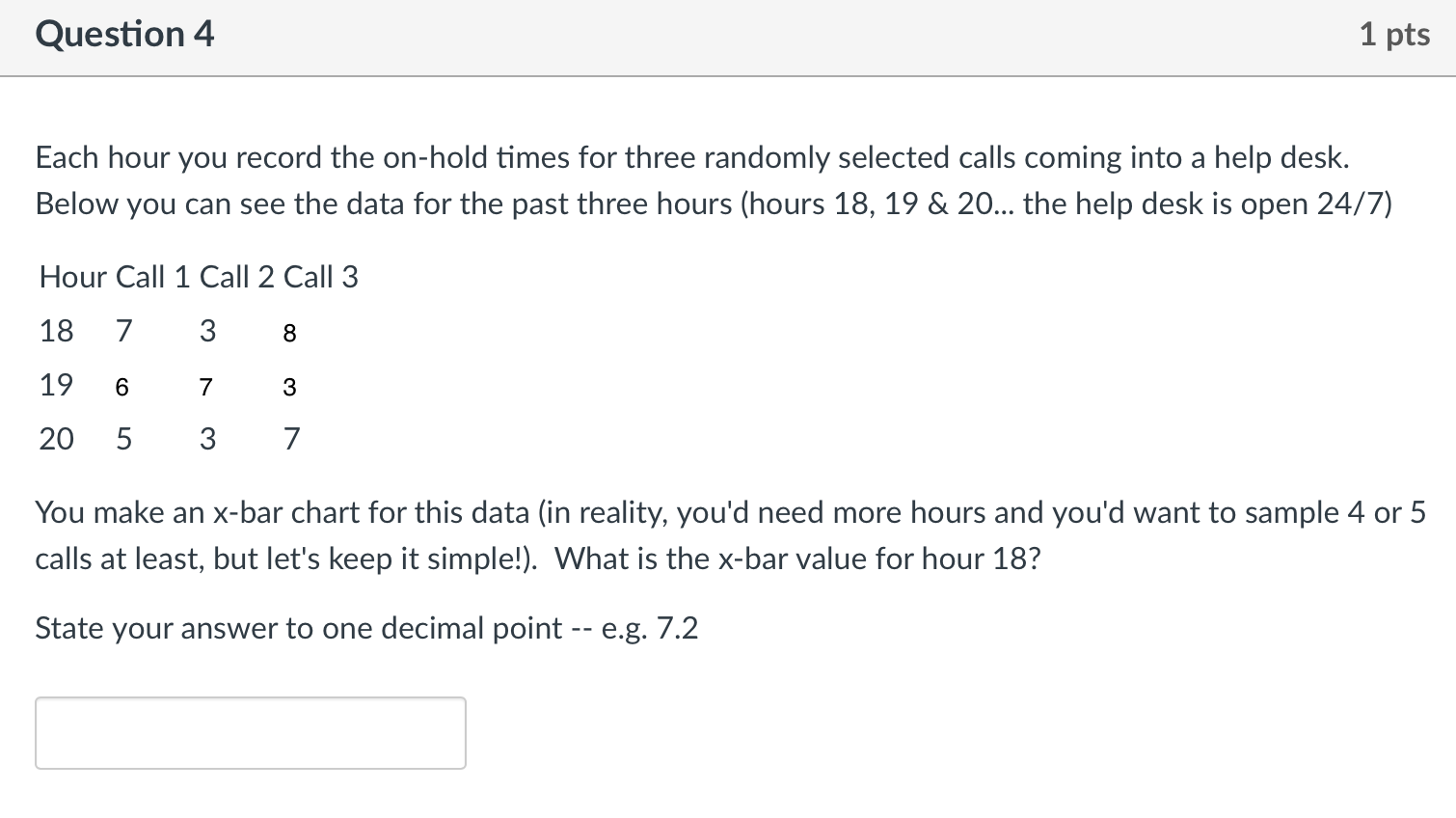Click the value 5 for hour 20 Call 1
1456x818 pixels.
point(123,438)
